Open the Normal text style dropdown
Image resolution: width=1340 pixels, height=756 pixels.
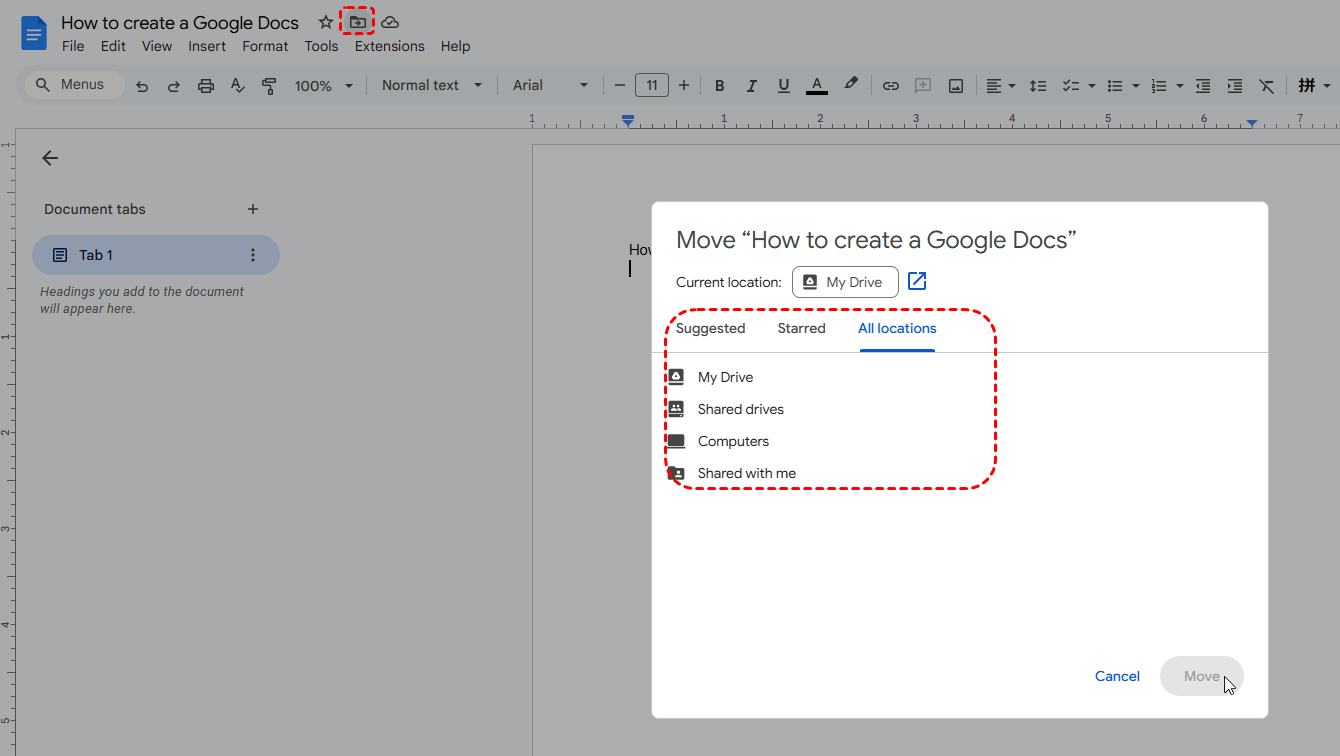pyautogui.click(x=431, y=86)
